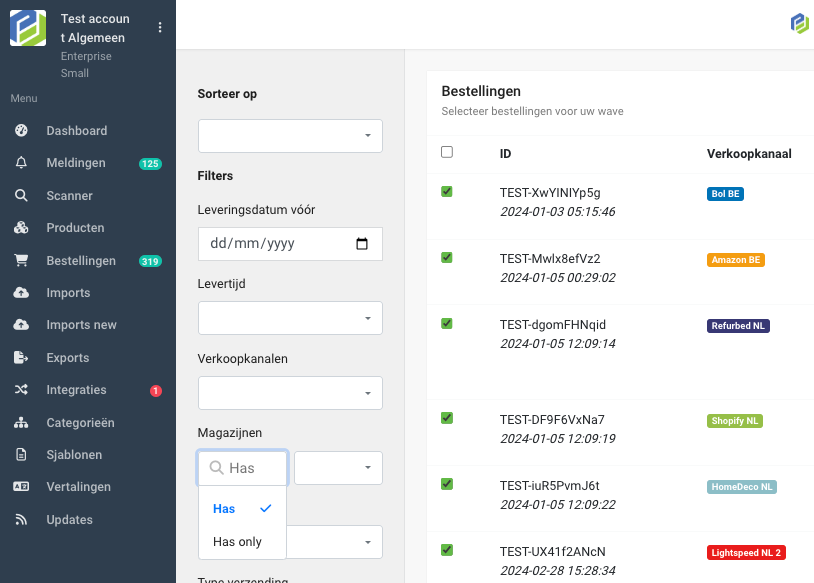This screenshot has width=814, height=583.
Task: Click the Scanner magnifier icon
Action: point(21,196)
